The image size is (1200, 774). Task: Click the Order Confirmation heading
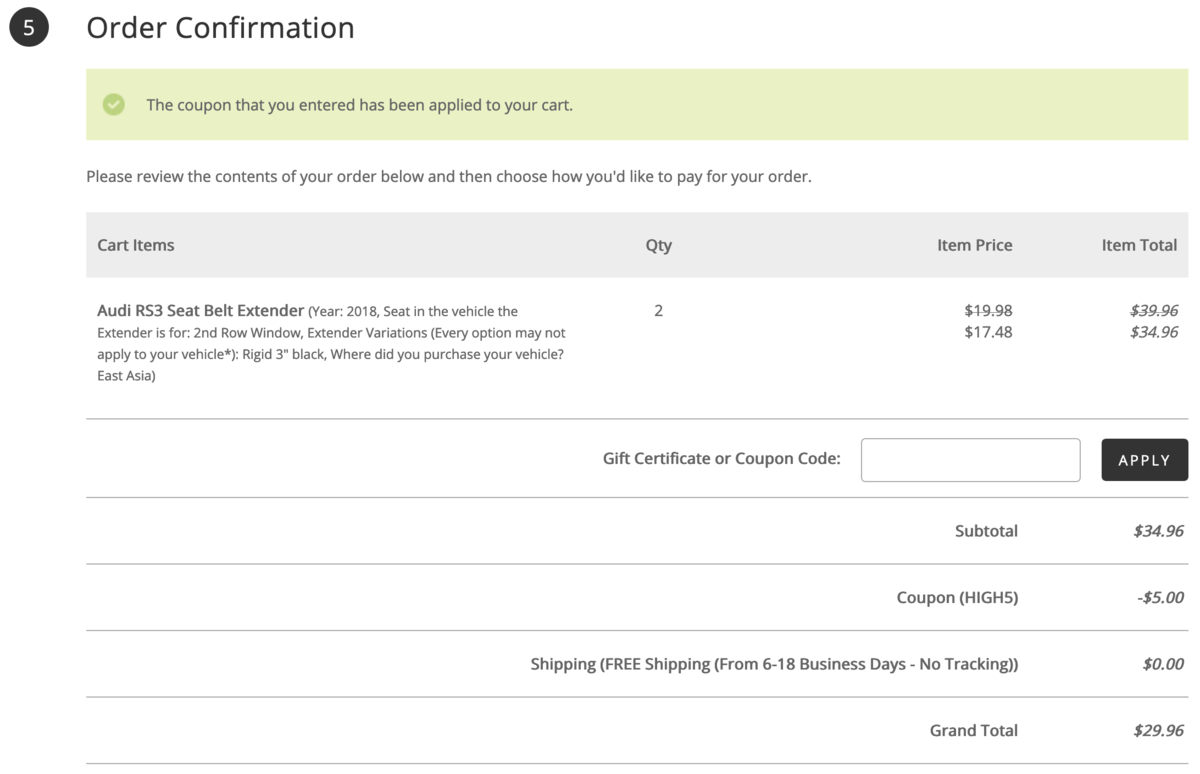pyautogui.click(x=220, y=28)
